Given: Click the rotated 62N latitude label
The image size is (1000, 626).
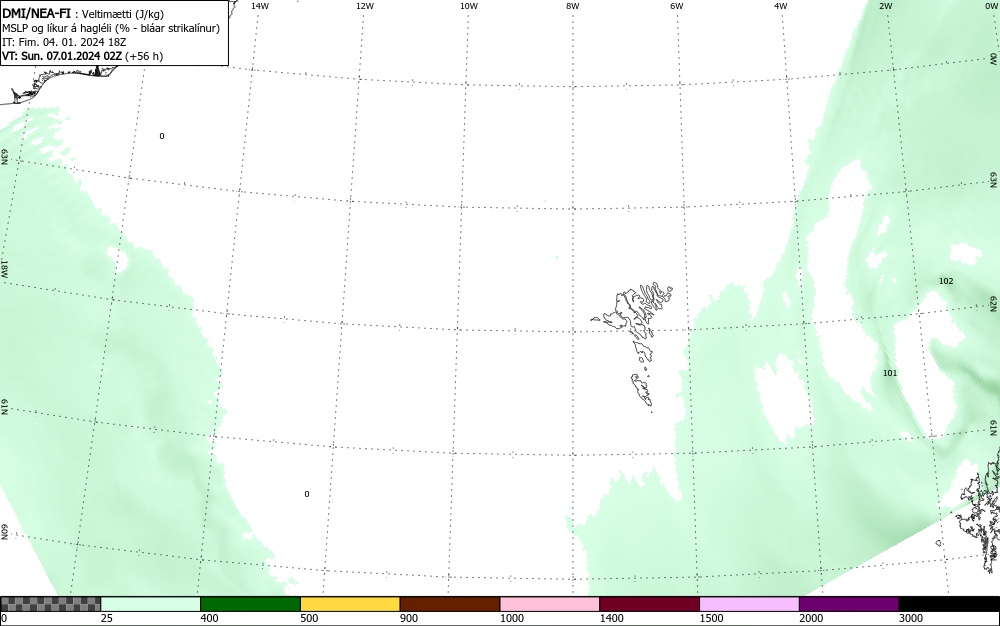Looking at the screenshot, I should point(994,304).
